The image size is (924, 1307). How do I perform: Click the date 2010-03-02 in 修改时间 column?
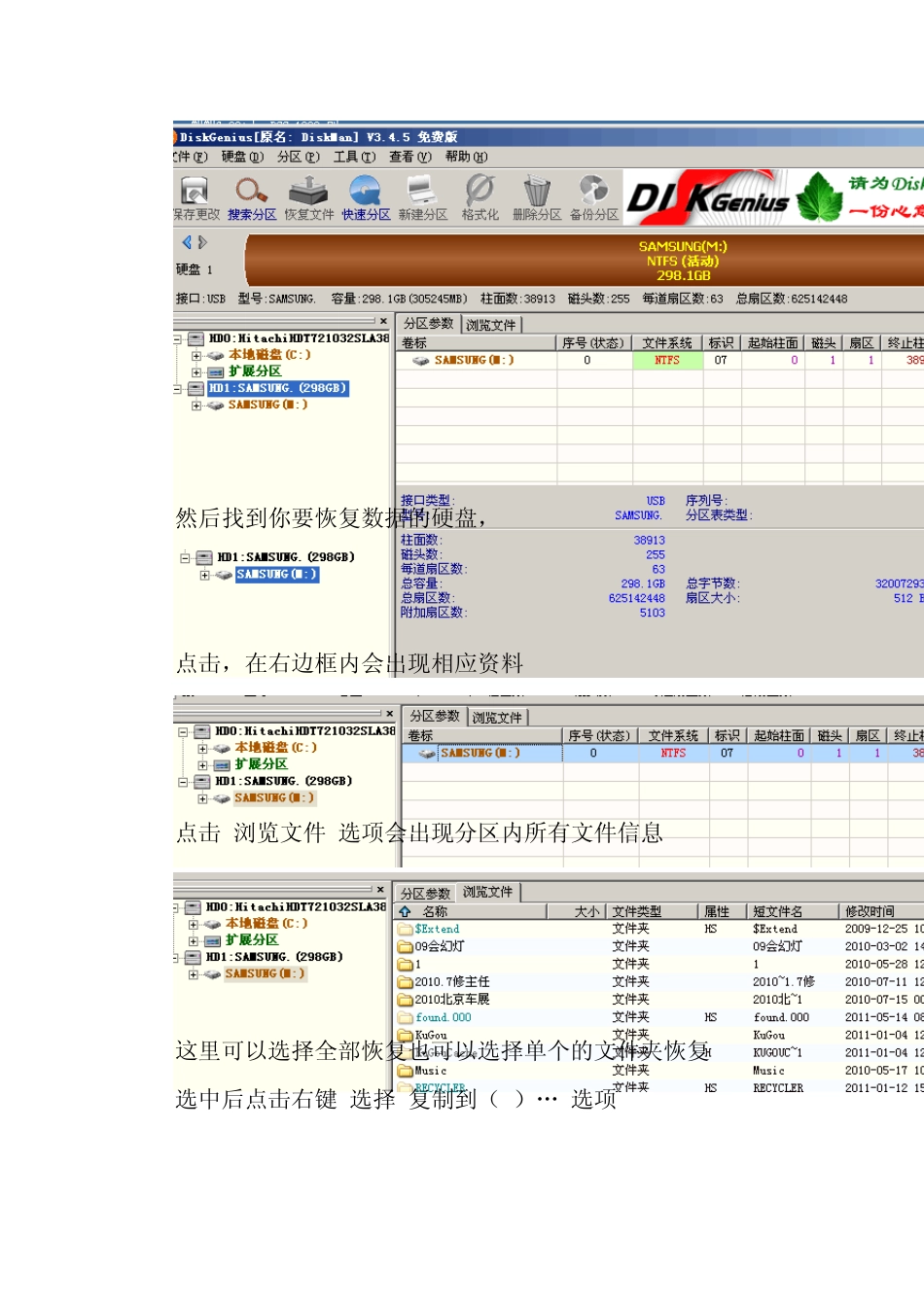pyautogui.click(x=875, y=947)
